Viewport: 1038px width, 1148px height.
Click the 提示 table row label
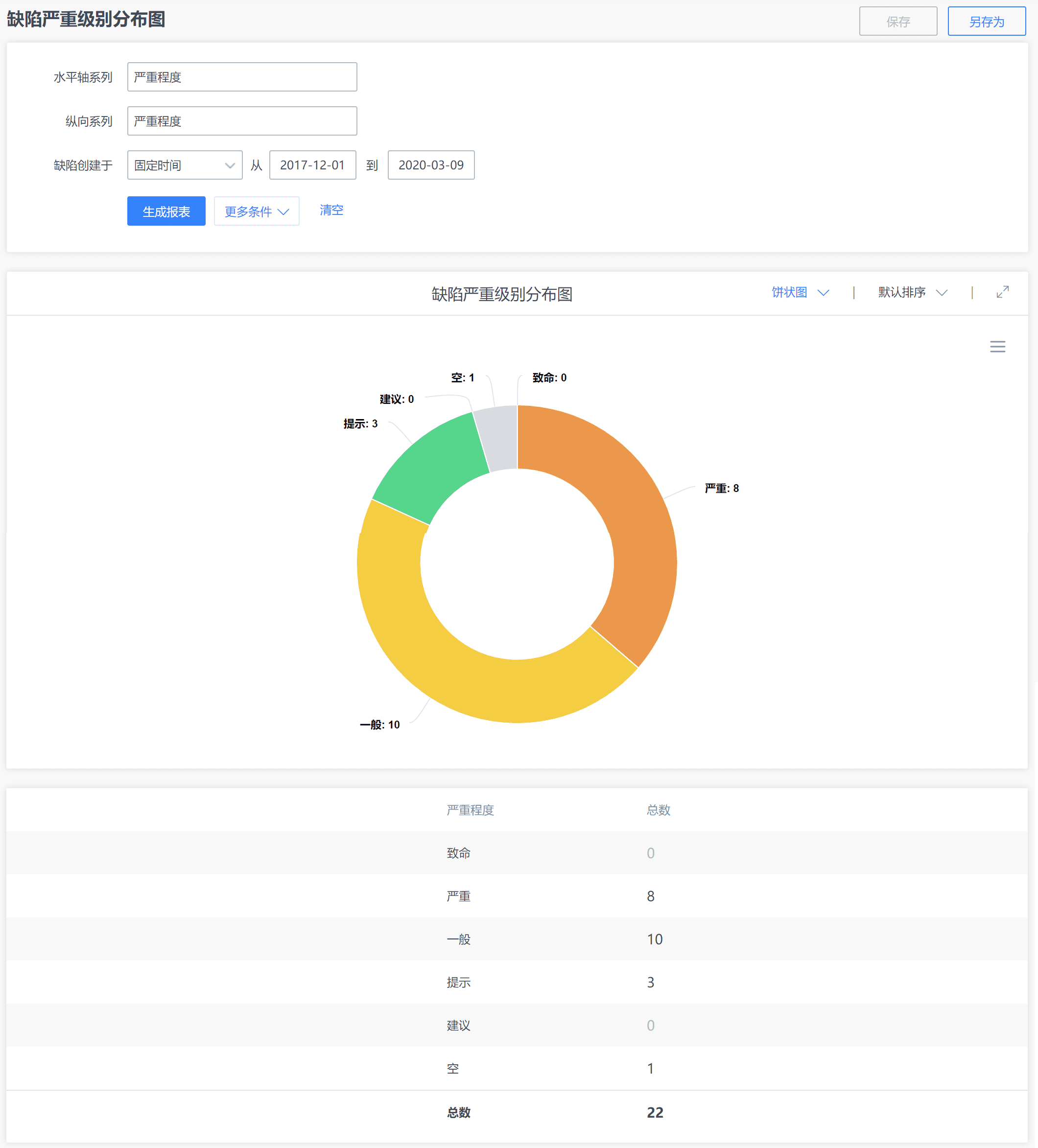click(x=458, y=983)
